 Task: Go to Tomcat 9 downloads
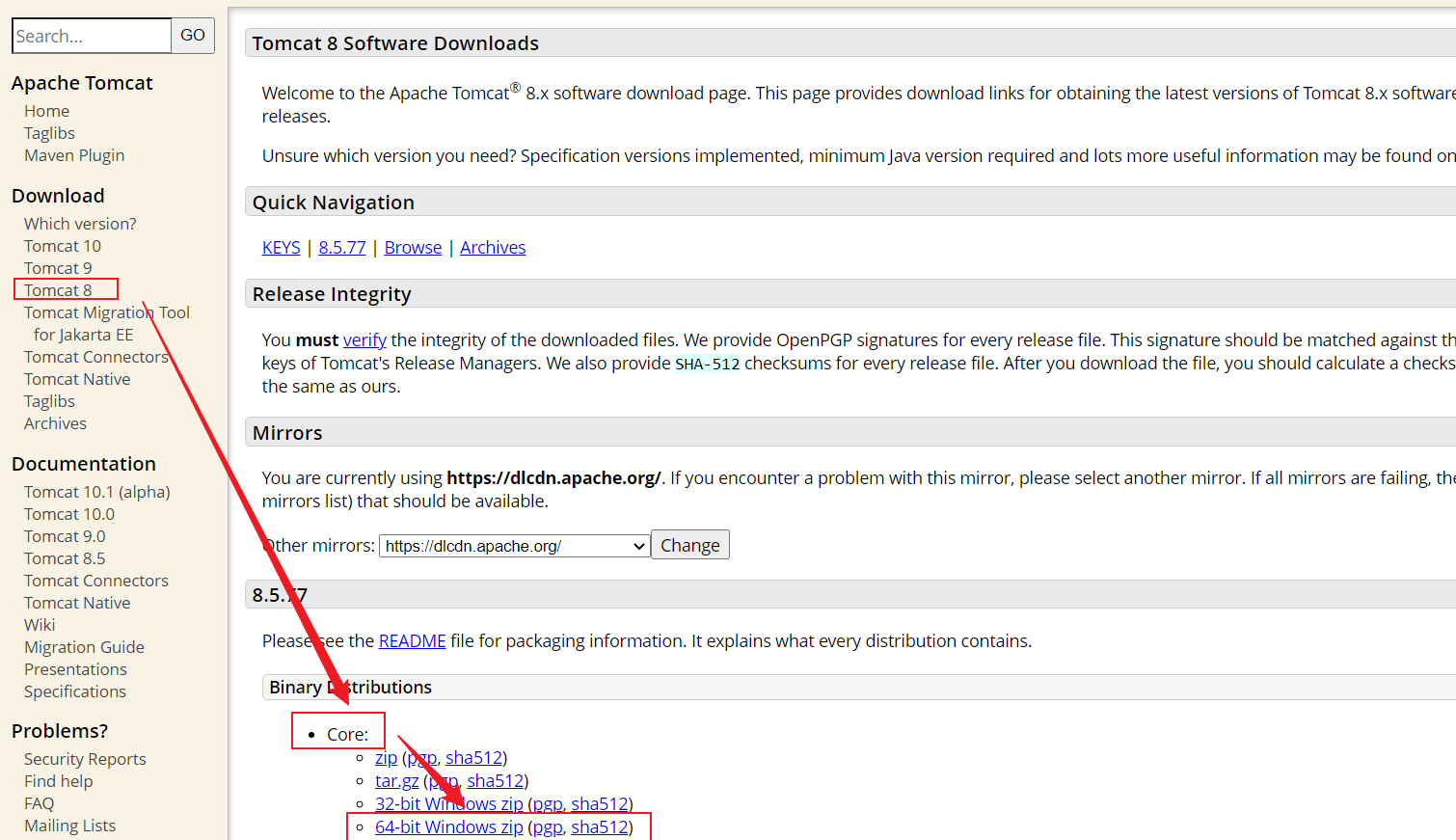[x=58, y=268]
